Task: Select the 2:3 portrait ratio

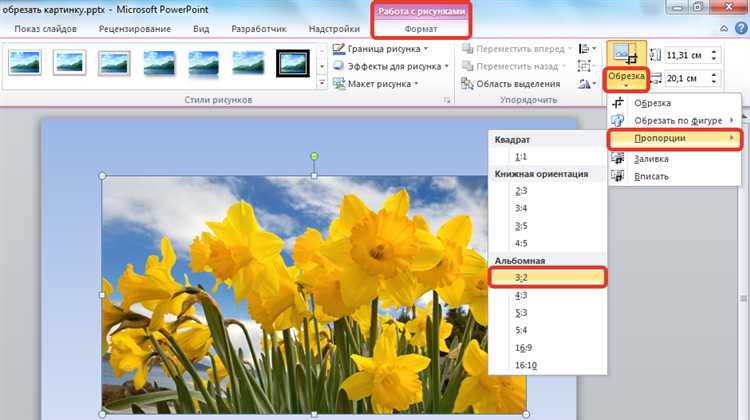Action: tap(548, 191)
